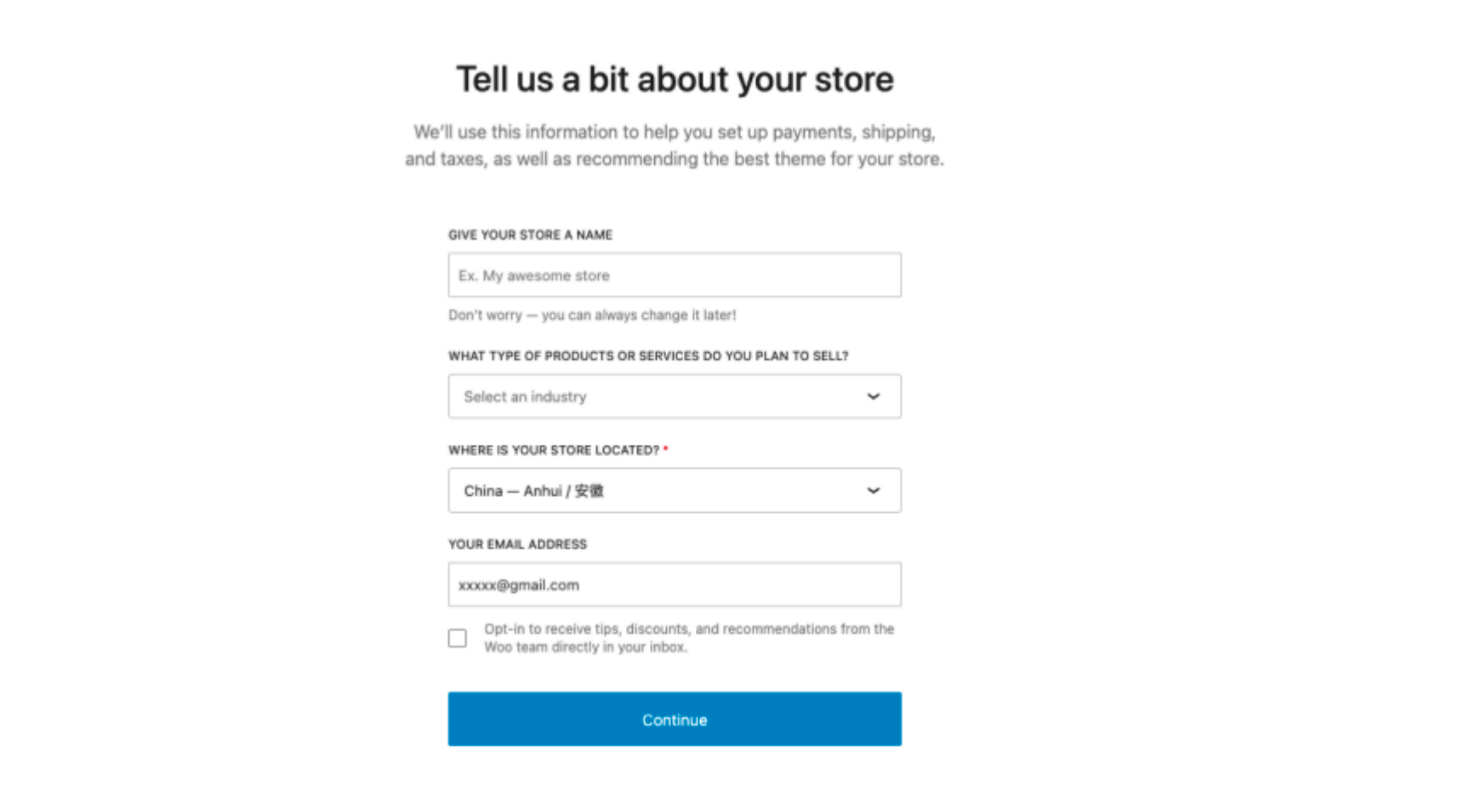Enable the opt-in tips and discounts checkbox
Screen dimensions: 1474x810
(457, 638)
